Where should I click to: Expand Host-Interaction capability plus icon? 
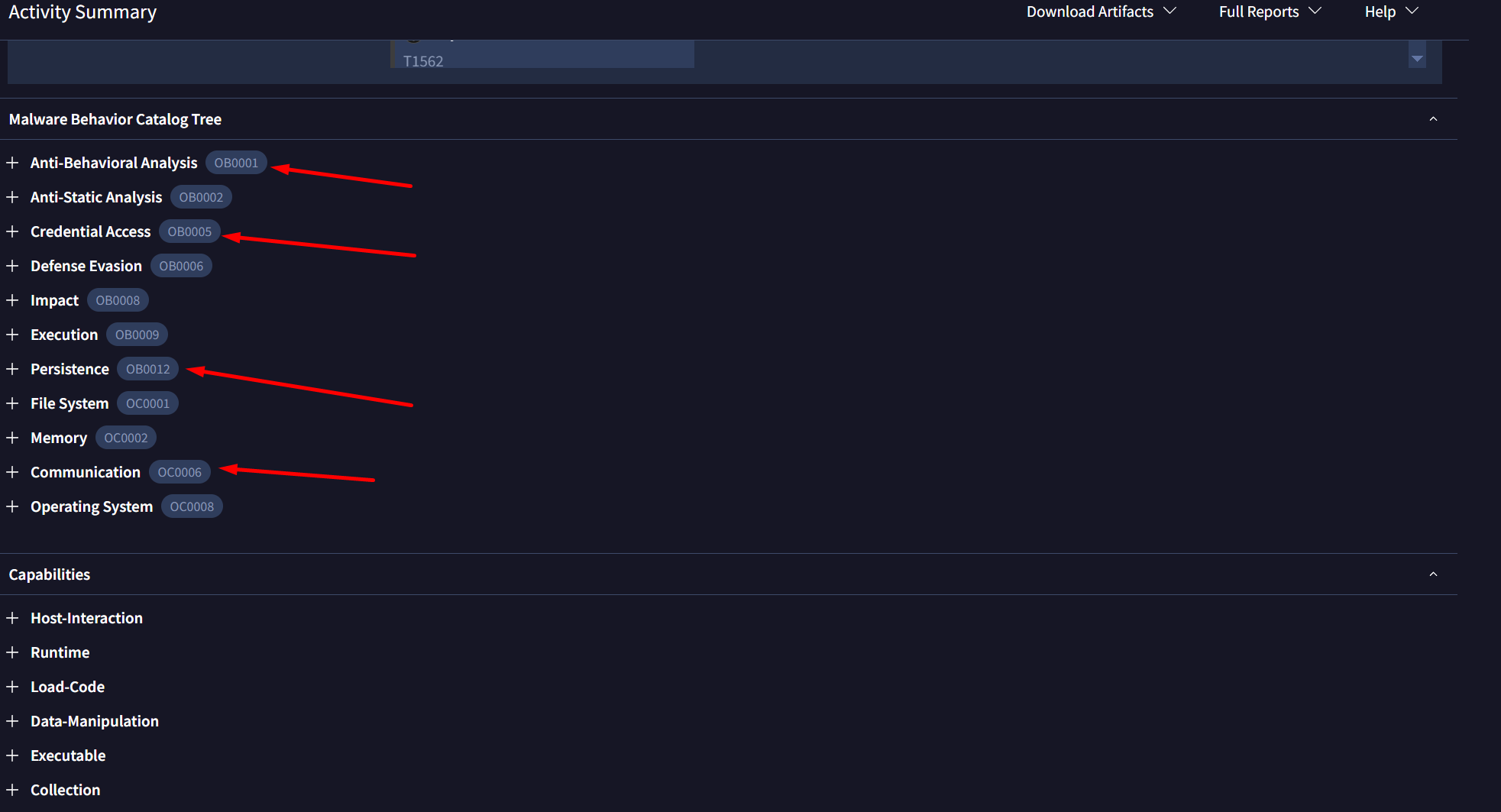pyautogui.click(x=12, y=618)
